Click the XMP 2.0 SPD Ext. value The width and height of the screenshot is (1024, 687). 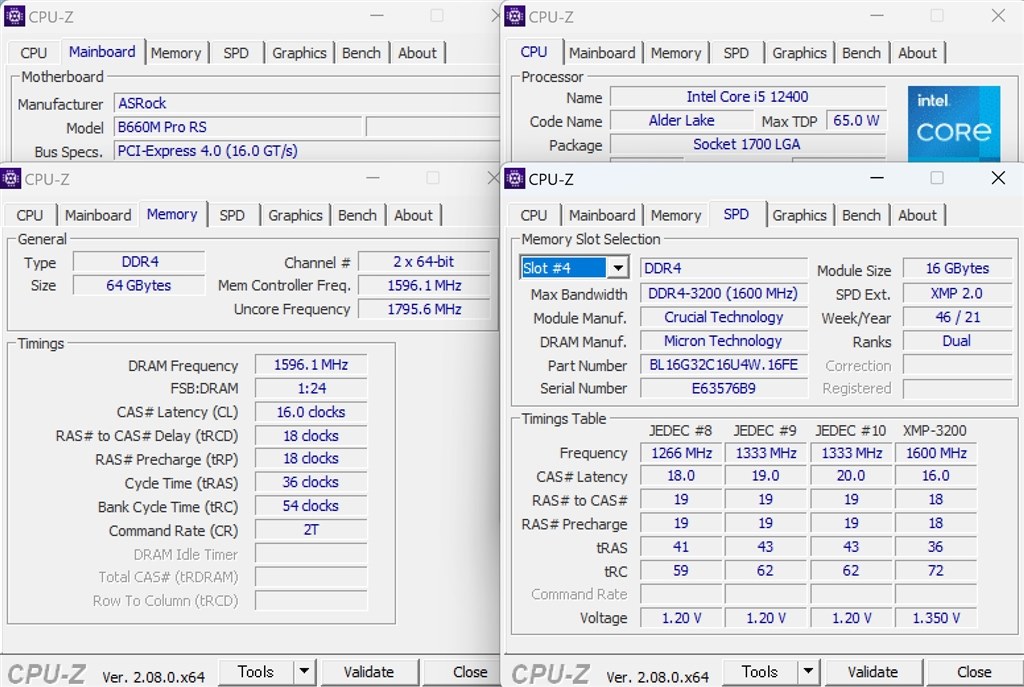pyautogui.click(x=957, y=293)
